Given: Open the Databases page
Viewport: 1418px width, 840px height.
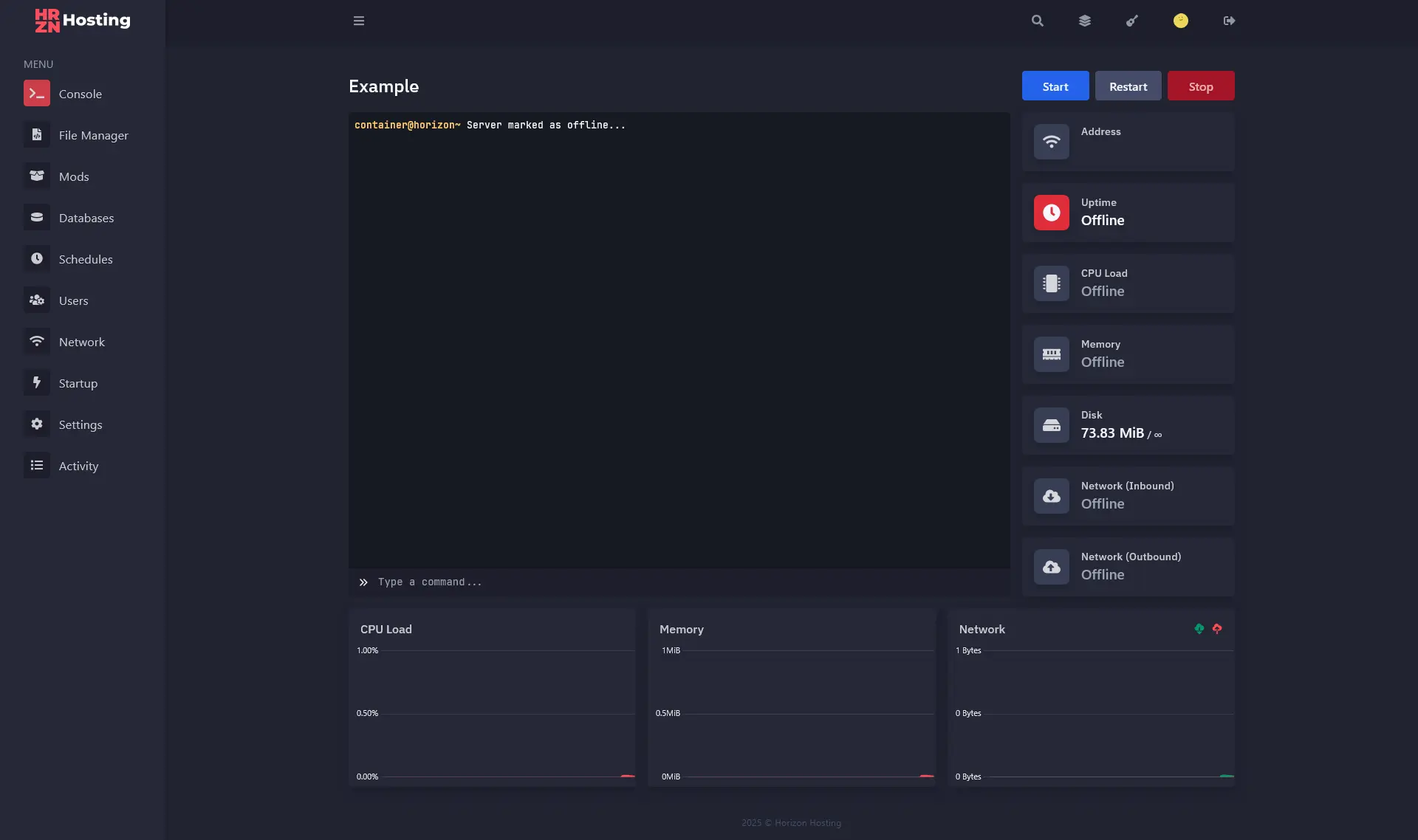Looking at the screenshot, I should point(86,218).
